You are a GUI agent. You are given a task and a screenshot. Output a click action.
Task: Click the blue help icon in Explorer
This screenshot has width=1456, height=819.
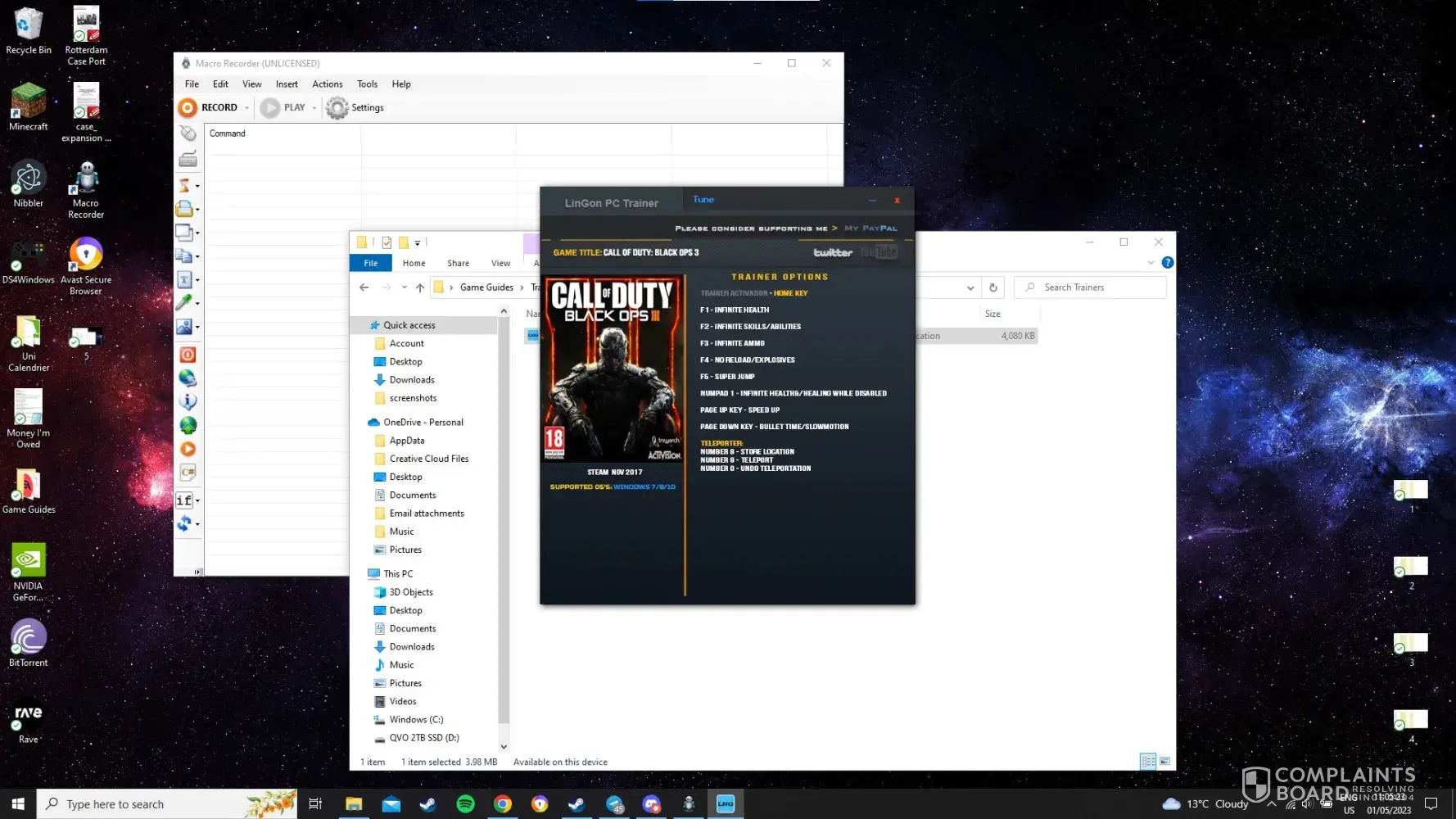[1167, 263]
